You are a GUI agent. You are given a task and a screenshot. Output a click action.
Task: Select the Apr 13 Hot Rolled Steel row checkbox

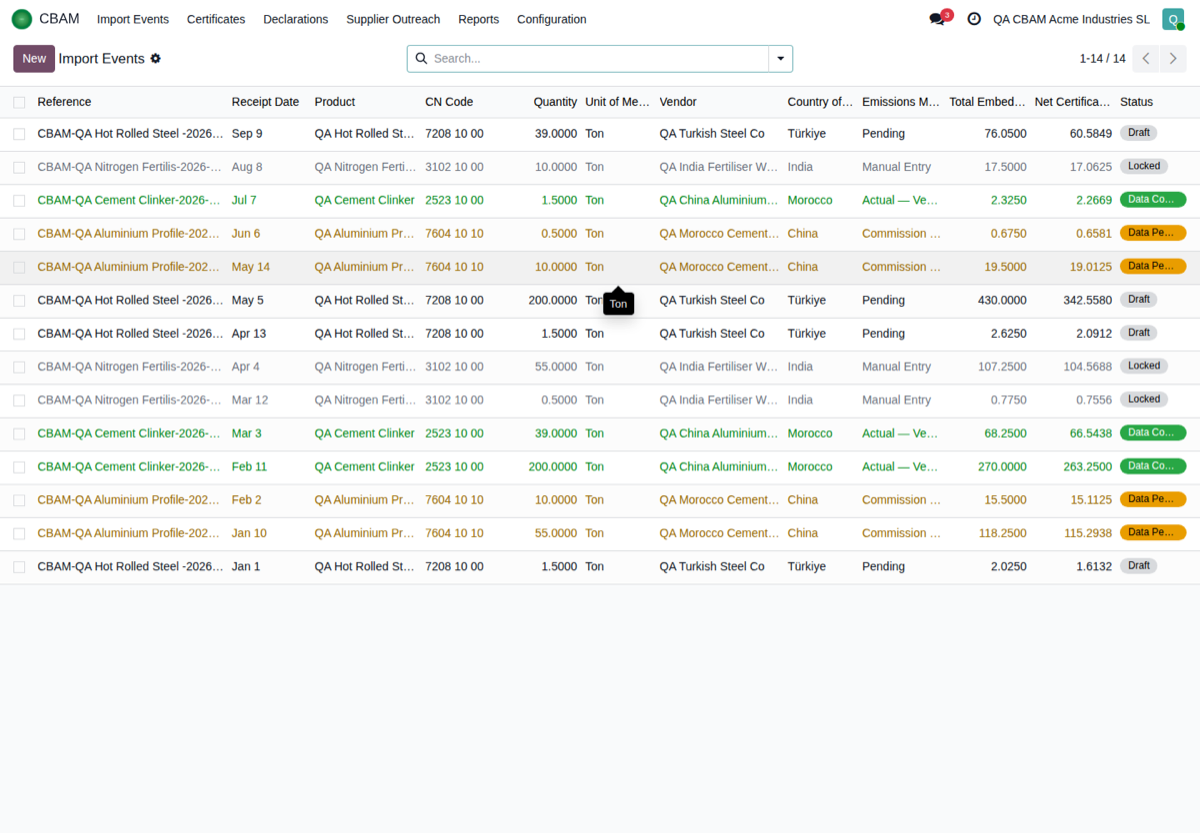[19, 334]
